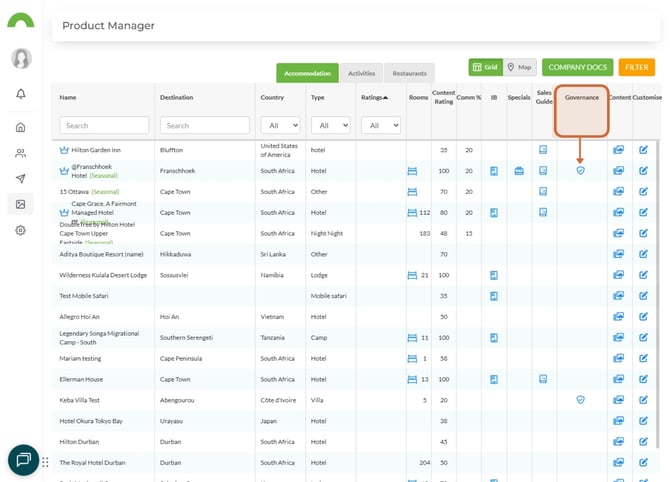
Task: Click Mobile safari type cell
Action: click(329, 296)
